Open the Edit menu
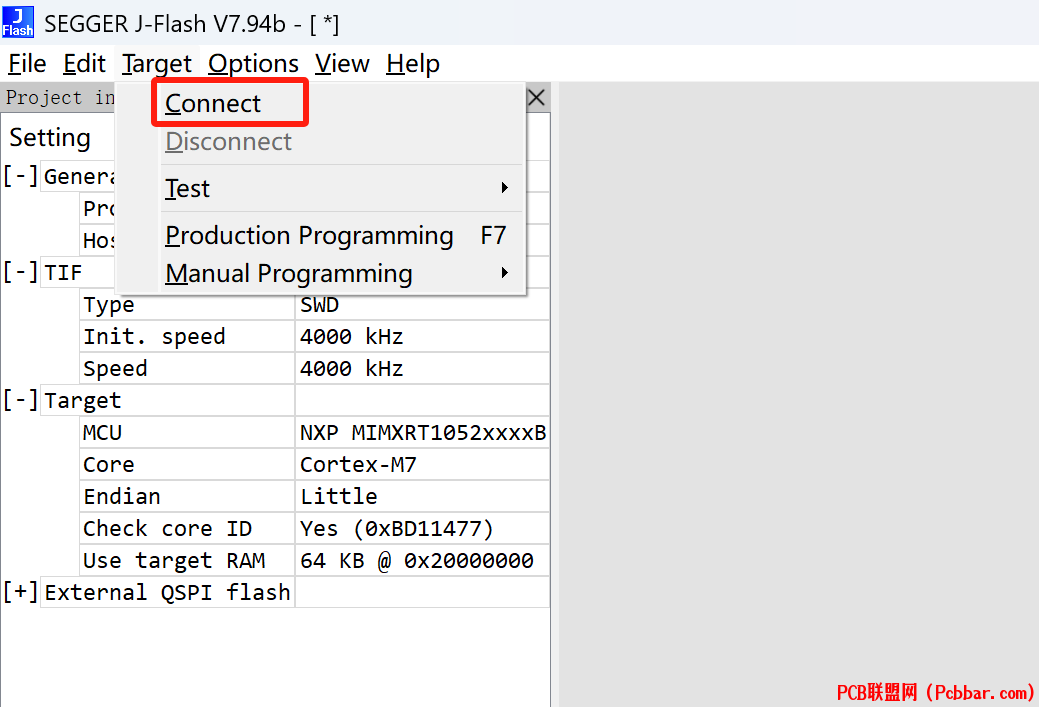The height and width of the screenshot is (707, 1039). pos(84,64)
